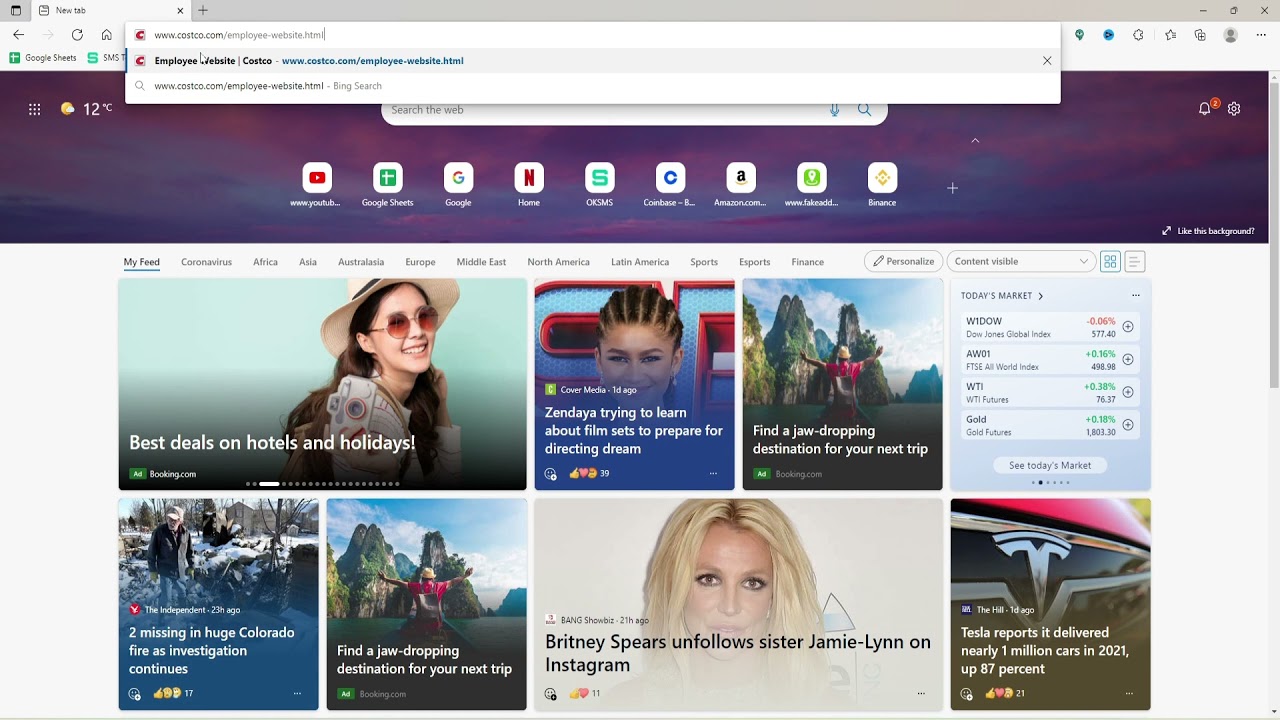Click Like this background link

[x=1208, y=231]
